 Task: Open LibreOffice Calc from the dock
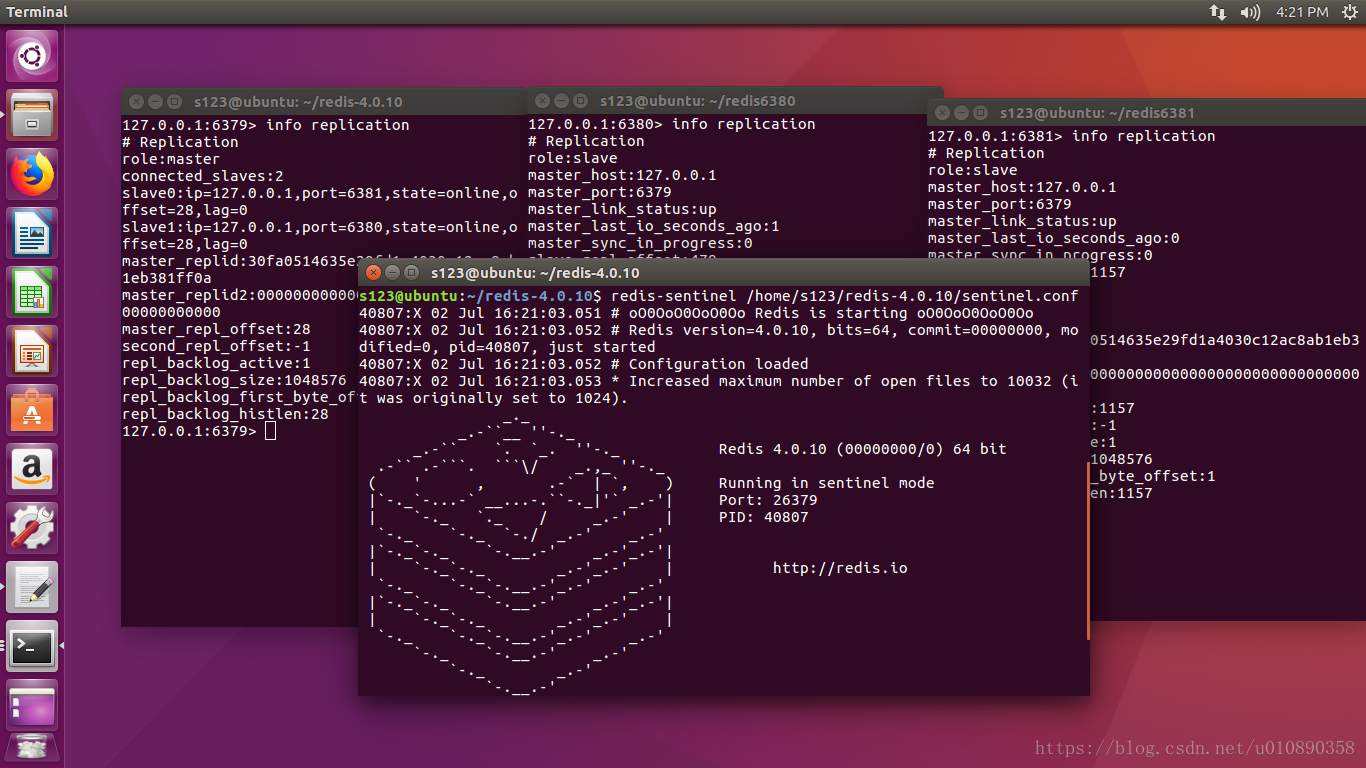pyautogui.click(x=32, y=292)
